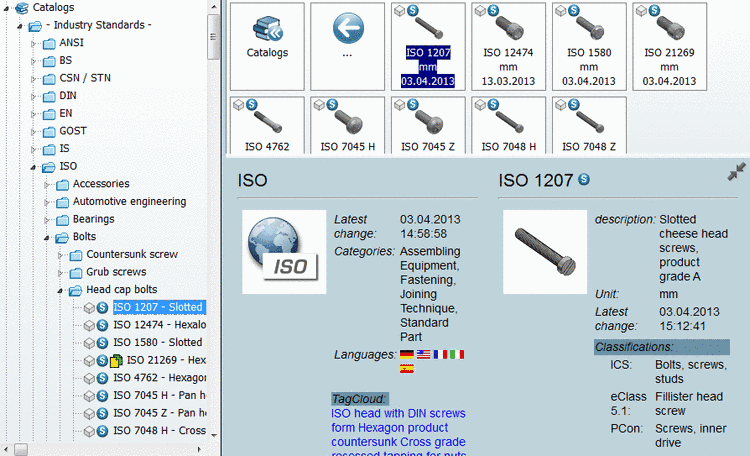Go back with the blue arrow tile
The width and height of the screenshot is (750, 456).
pos(348,28)
